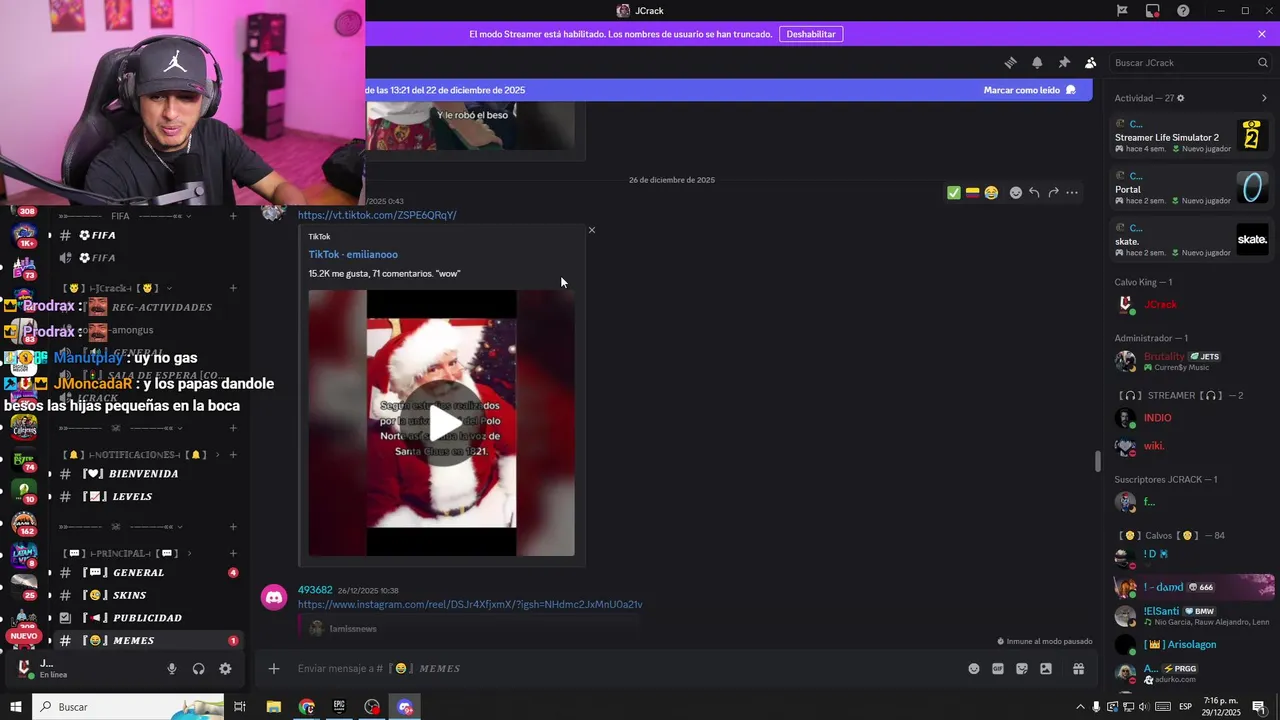
Task: Open the instagram.com reel link
Action: click(470, 605)
